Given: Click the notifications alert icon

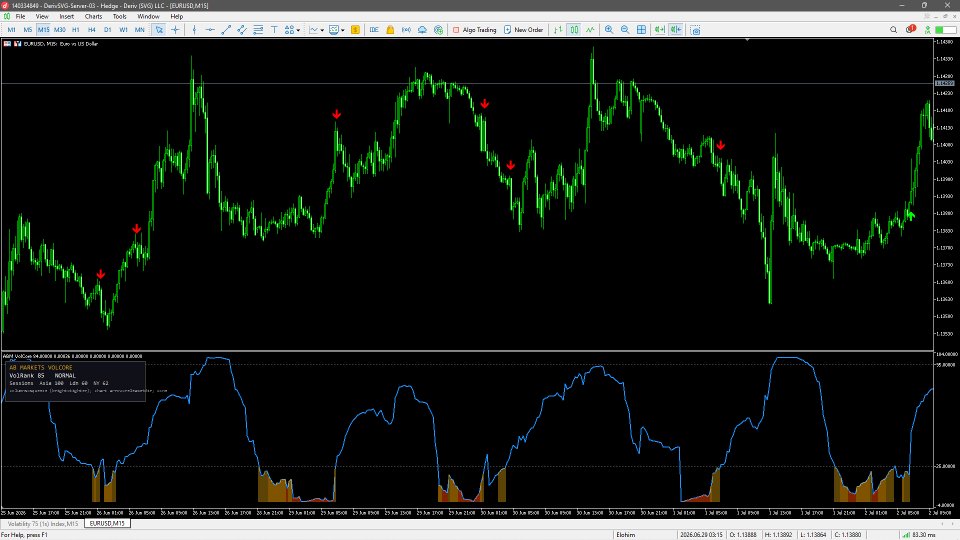Looking at the screenshot, I should click(x=910, y=29).
